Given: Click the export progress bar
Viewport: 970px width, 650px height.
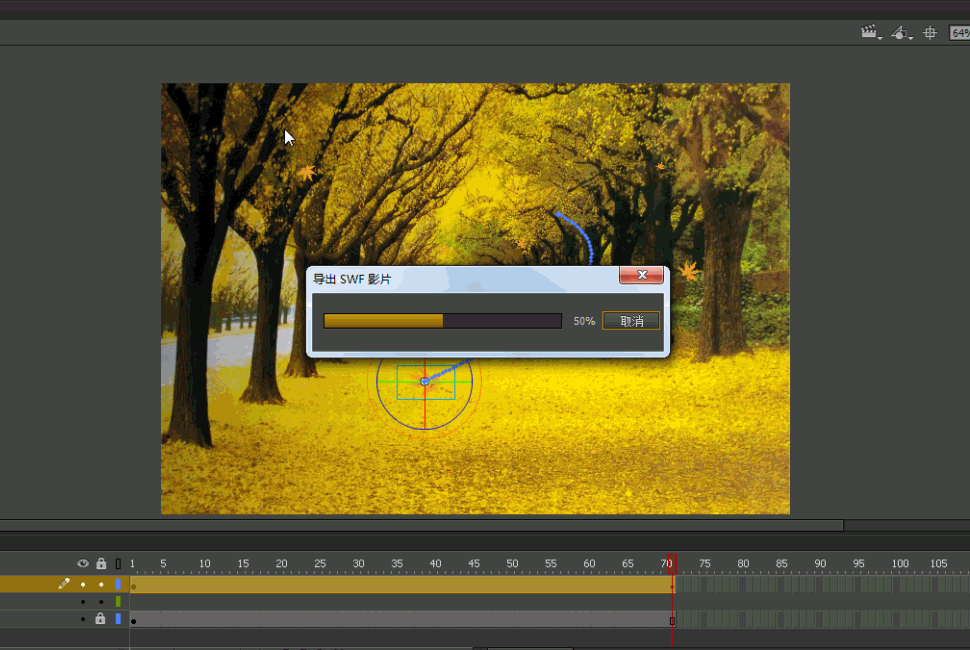Looking at the screenshot, I should (x=442, y=320).
